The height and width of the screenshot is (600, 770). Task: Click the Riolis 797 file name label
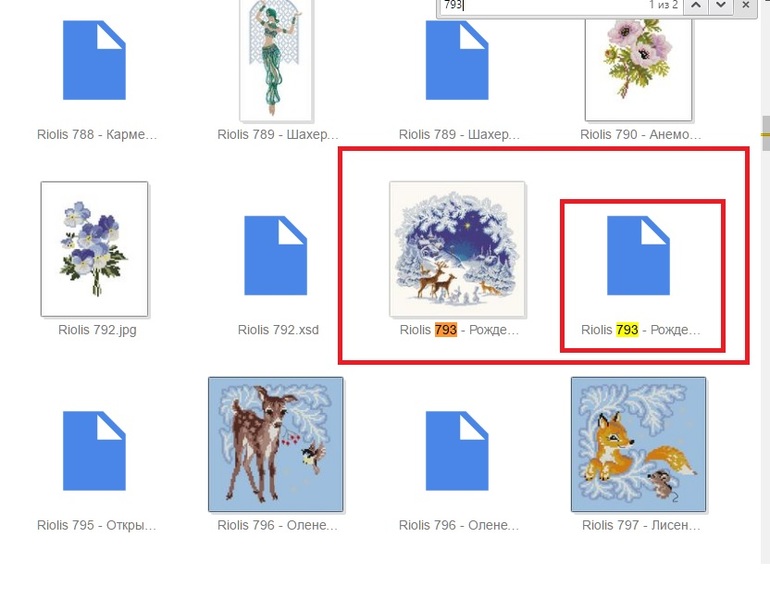click(640, 525)
